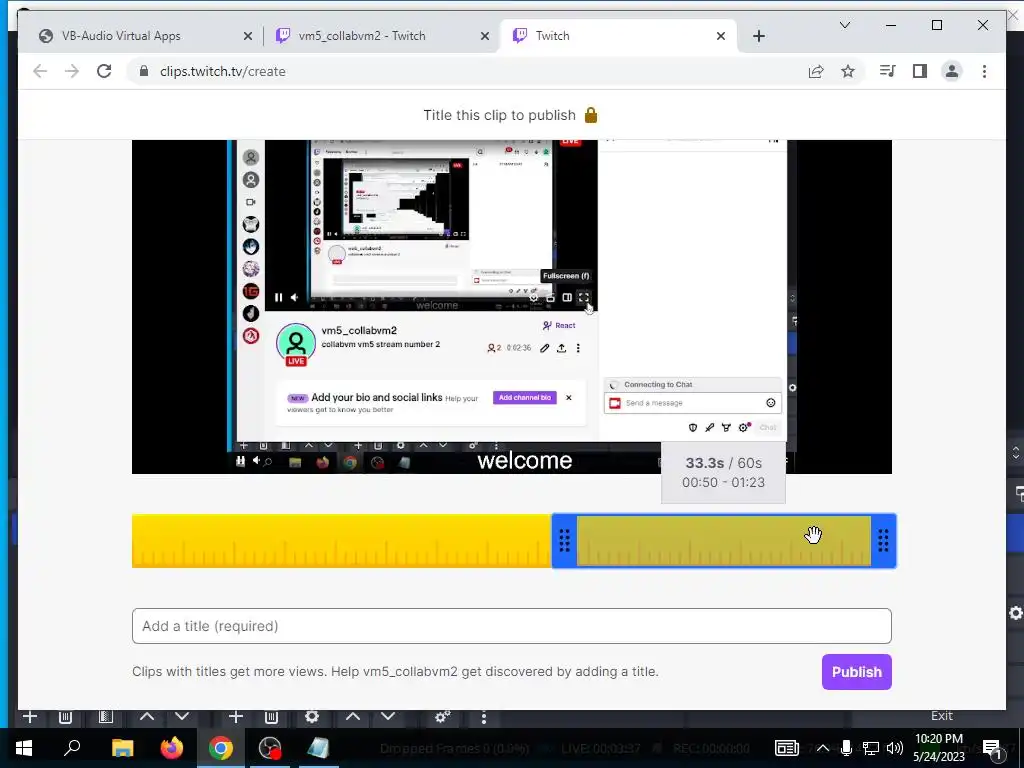
Task: Open advanced audio properties gears in OBS
Action: coord(443,717)
